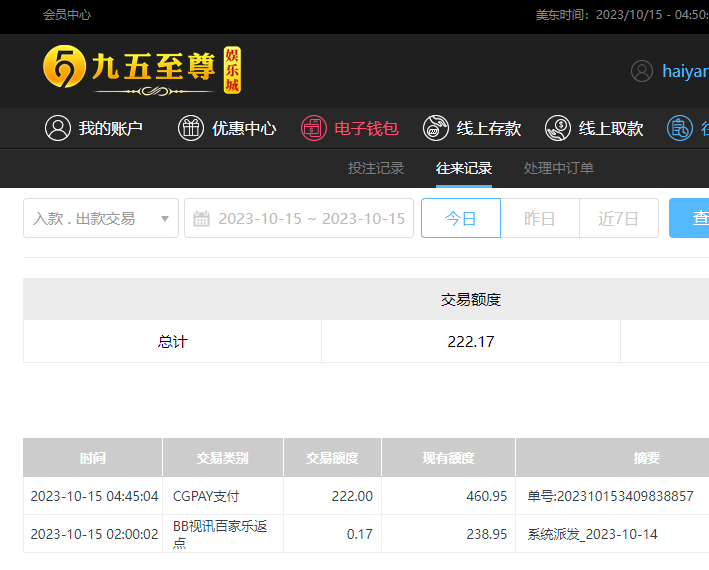
Task: Click the 线上存款 deposit icon
Action: (x=436, y=128)
